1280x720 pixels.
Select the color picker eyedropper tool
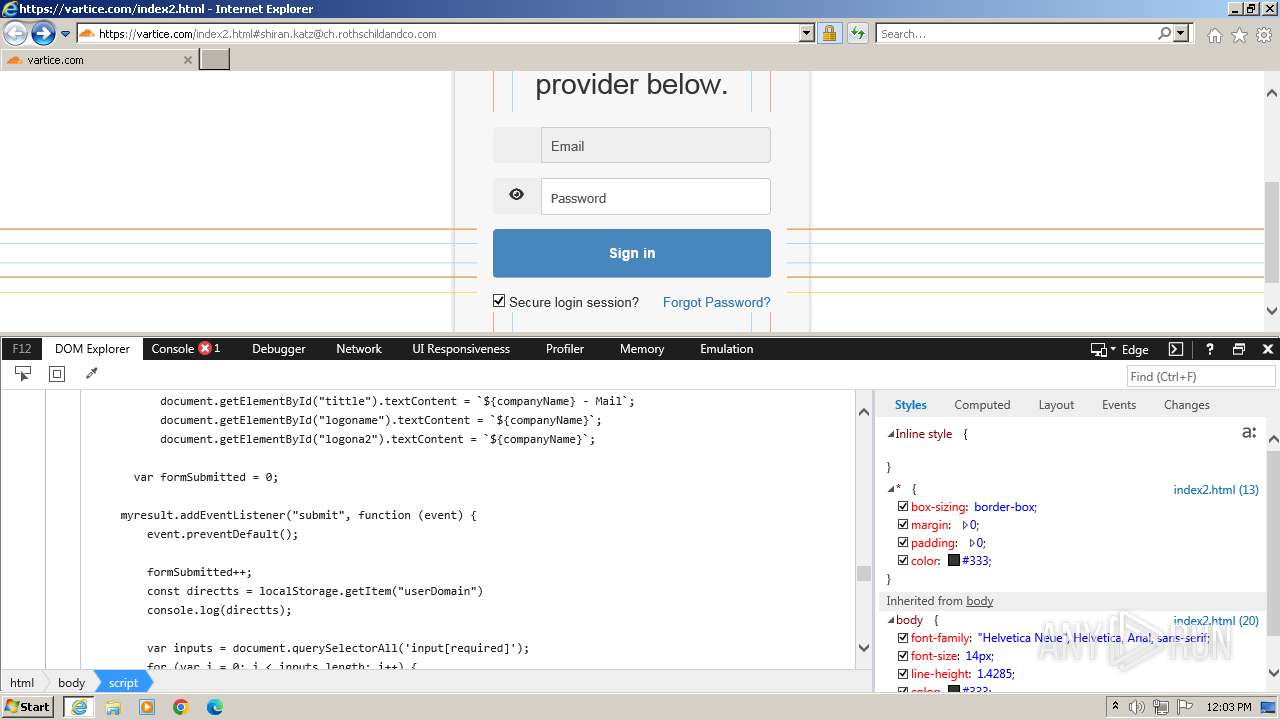(91, 374)
